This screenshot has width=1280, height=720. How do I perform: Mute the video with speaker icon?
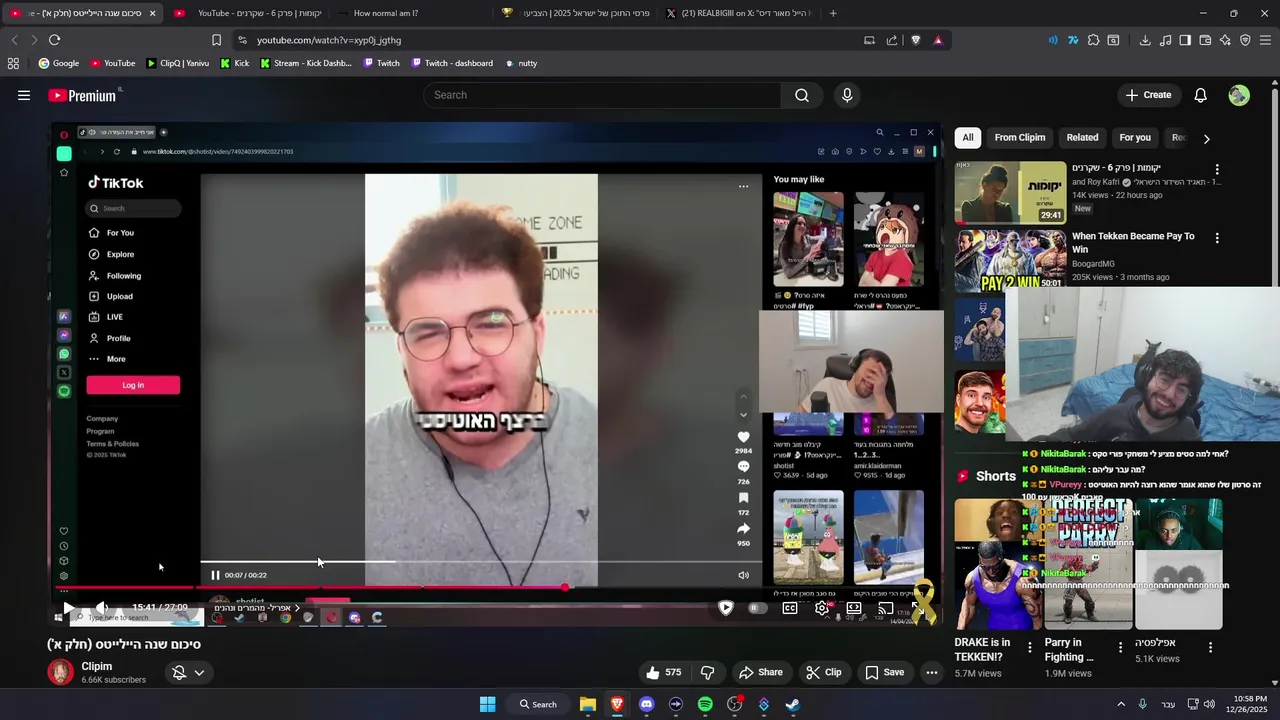[101, 608]
